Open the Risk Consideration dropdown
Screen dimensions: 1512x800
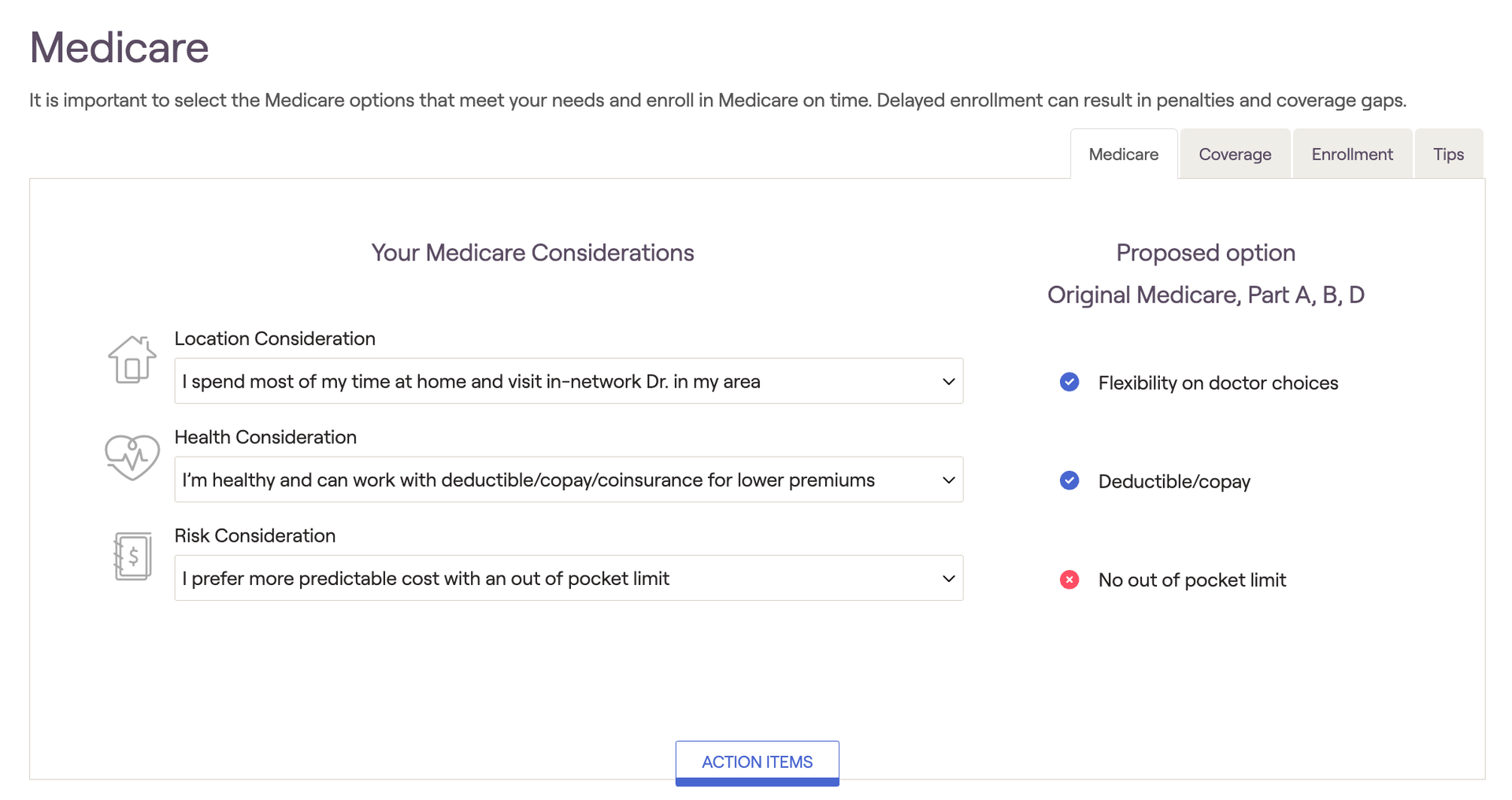(569, 578)
